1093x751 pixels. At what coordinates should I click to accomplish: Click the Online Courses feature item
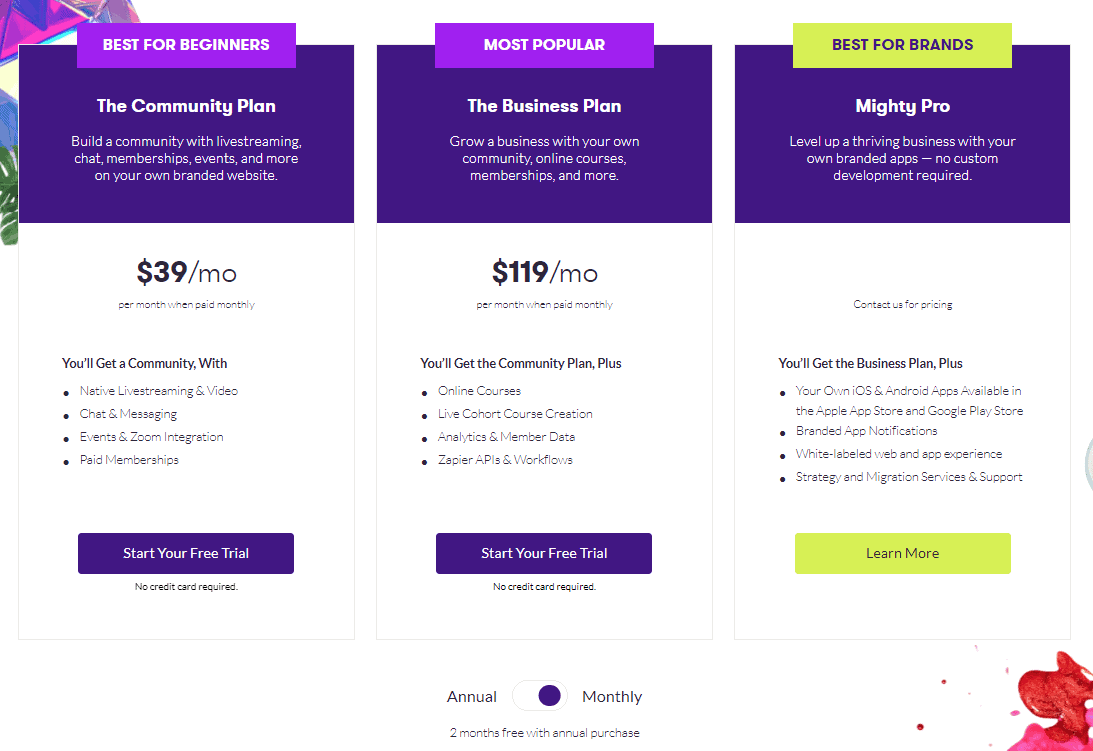[x=479, y=391]
